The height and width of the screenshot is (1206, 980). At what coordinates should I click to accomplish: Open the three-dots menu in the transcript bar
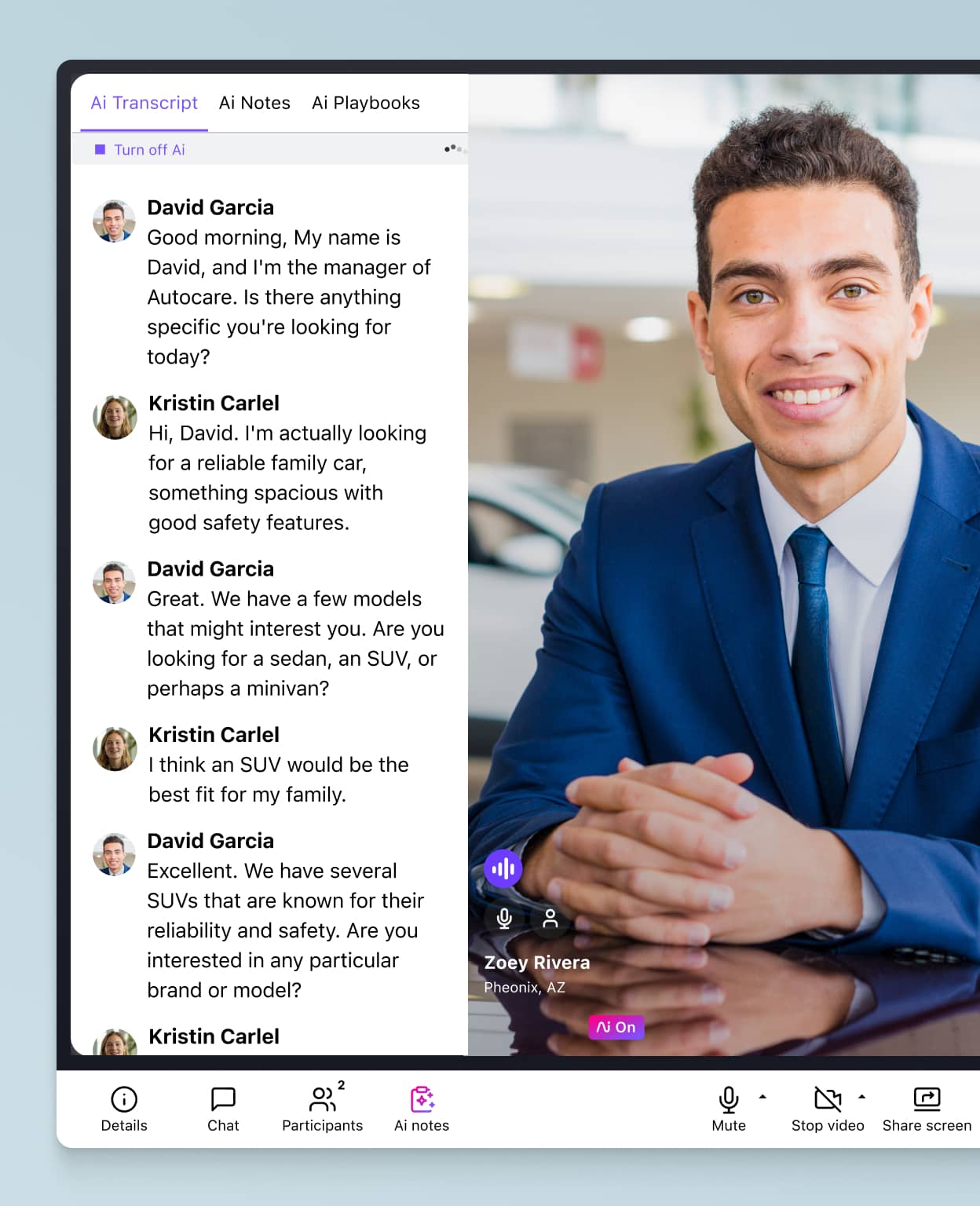click(x=453, y=148)
